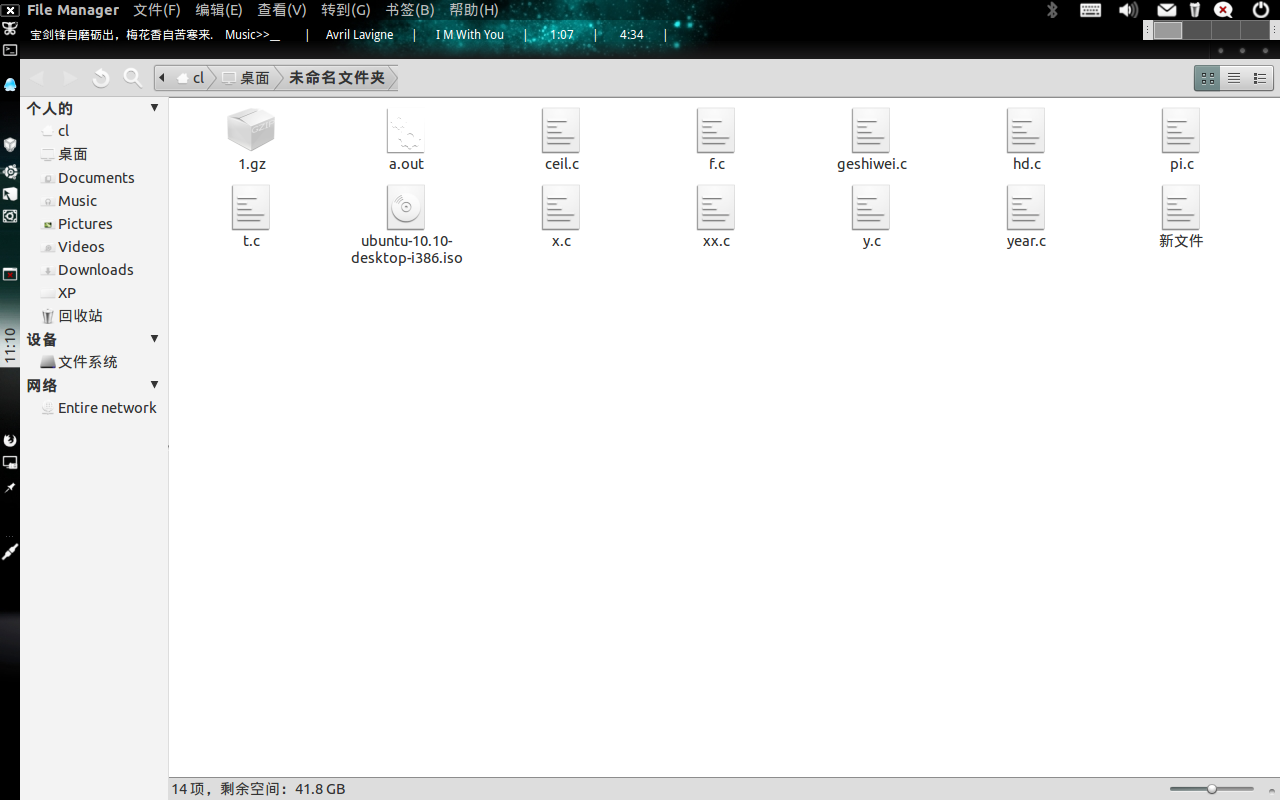Open the volume speaker indicator
Image resolution: width=1280 pixels, height=800 pixels.
click(x=1128, y=10)
